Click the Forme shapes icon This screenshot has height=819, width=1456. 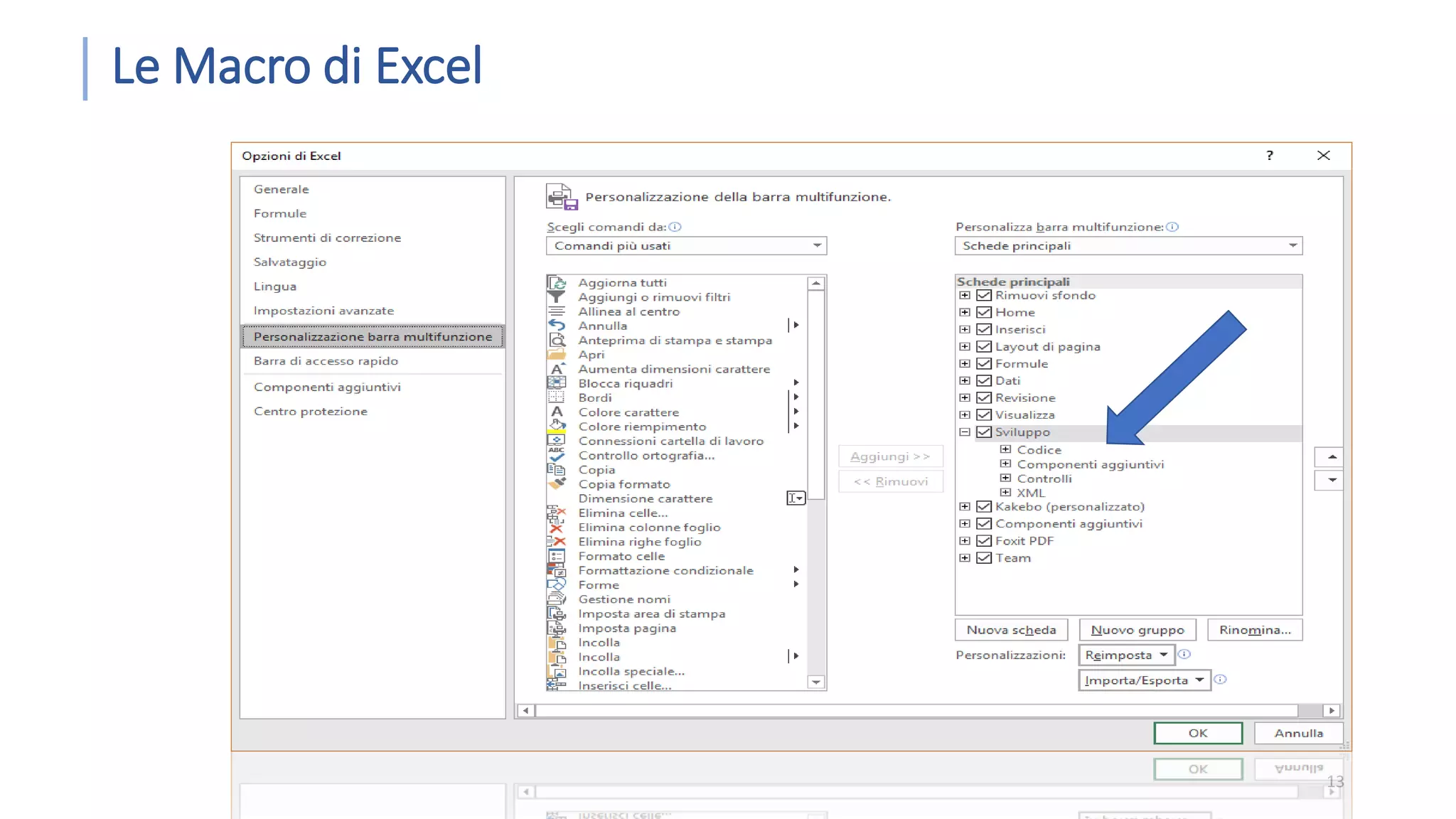click(x=557, y=585)
